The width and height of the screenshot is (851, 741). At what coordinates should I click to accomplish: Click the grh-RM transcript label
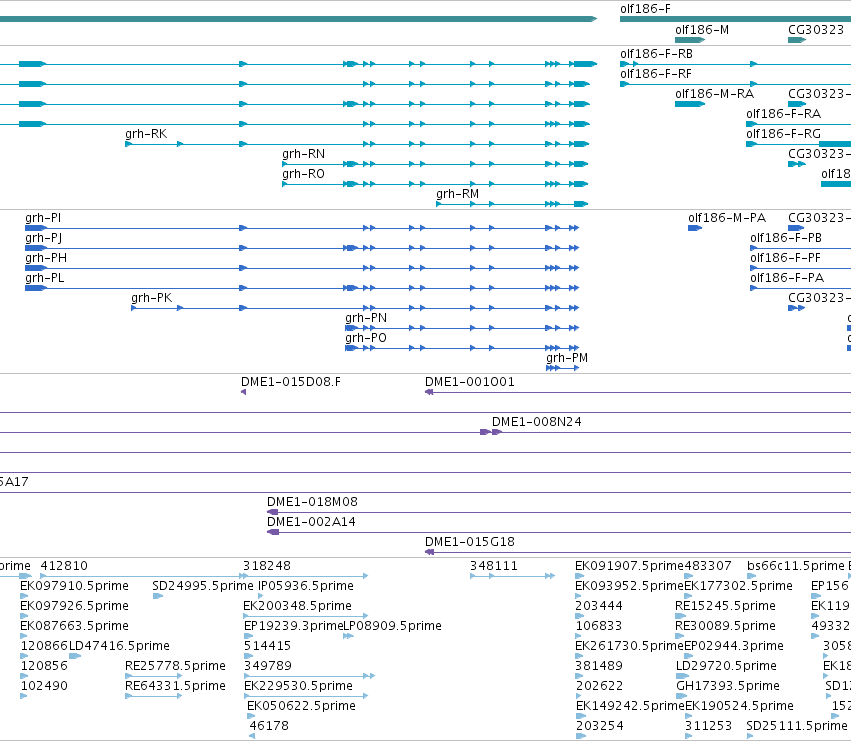458,194
